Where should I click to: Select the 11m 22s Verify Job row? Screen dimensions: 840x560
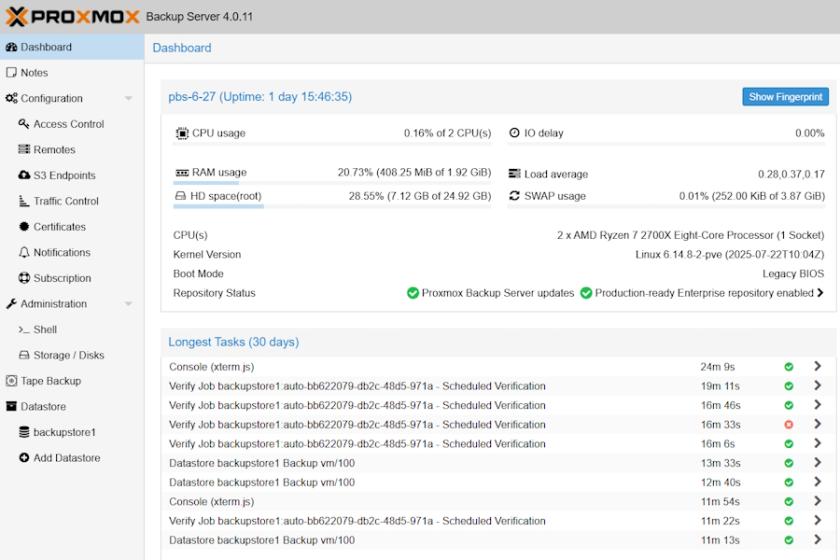(498, 521)
